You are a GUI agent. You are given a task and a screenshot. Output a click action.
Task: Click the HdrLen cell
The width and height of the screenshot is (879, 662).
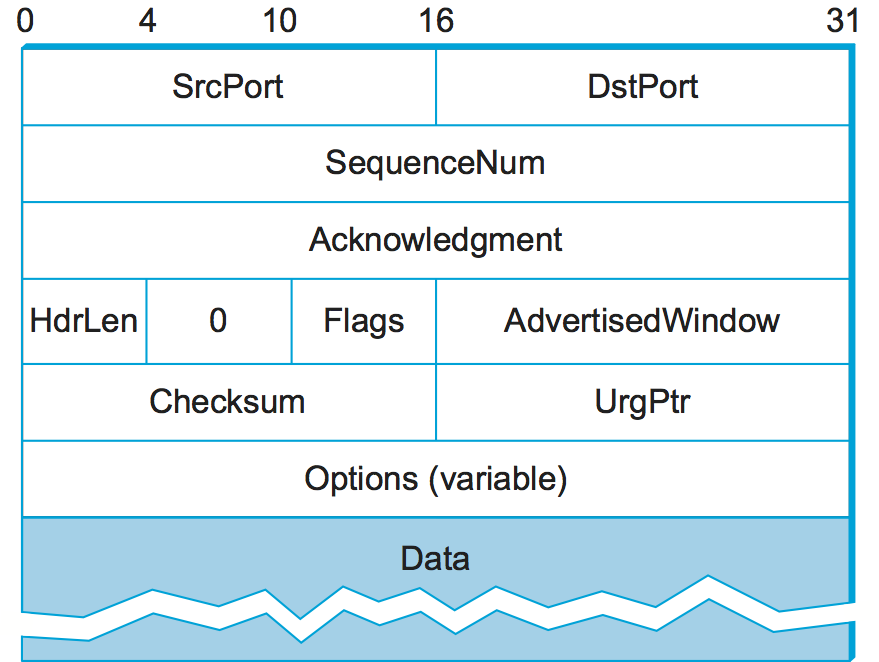84,321
